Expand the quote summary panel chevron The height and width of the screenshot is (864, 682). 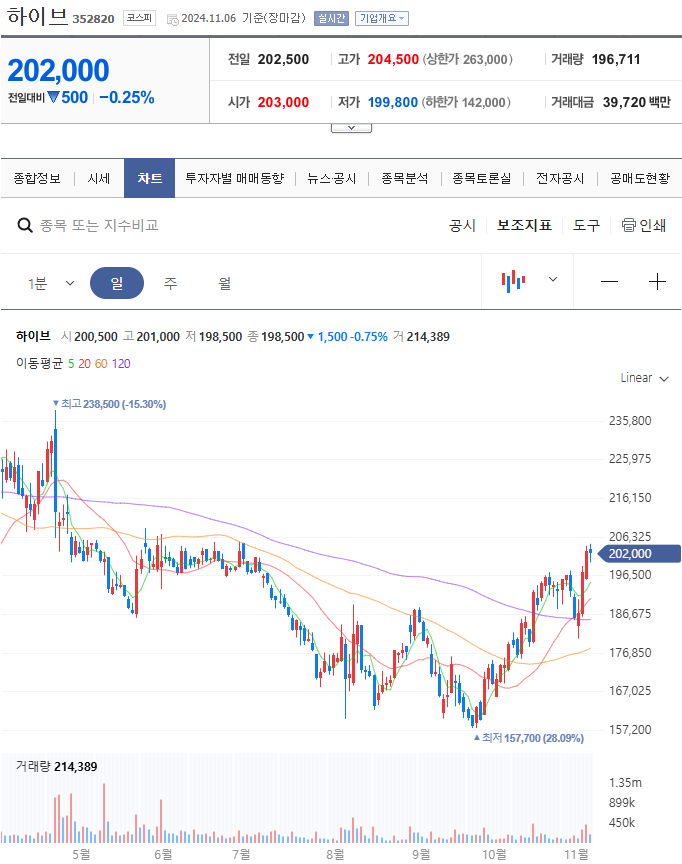tap(351, 128)
